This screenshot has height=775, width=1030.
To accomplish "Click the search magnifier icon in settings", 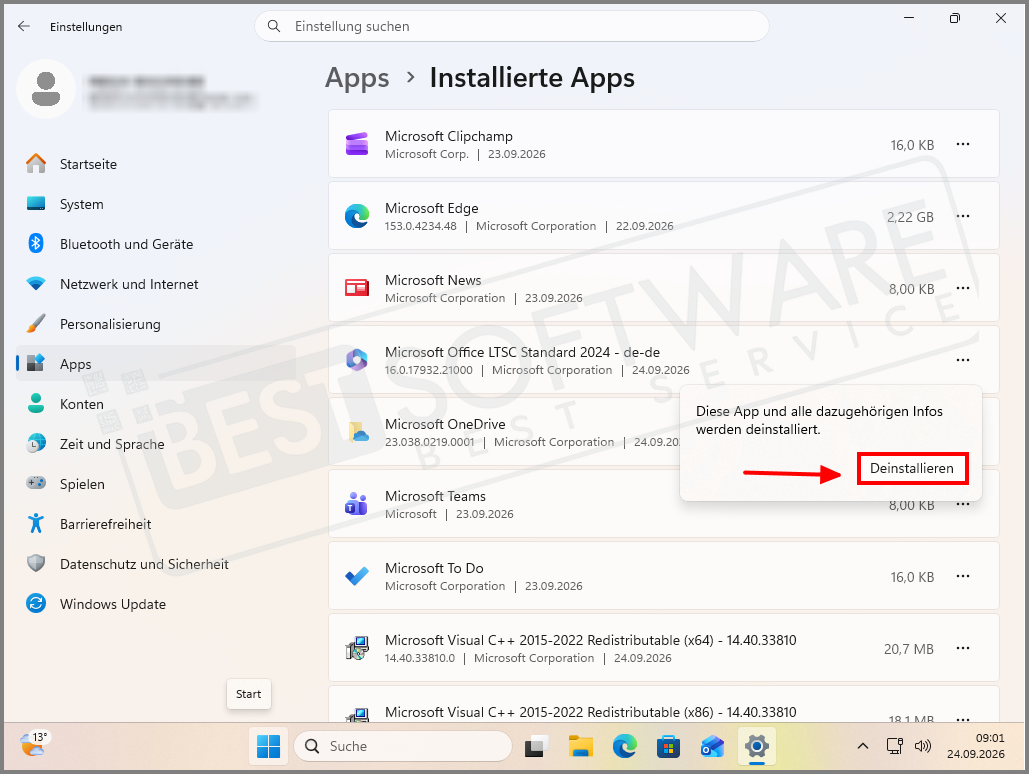I will [274, 26].
